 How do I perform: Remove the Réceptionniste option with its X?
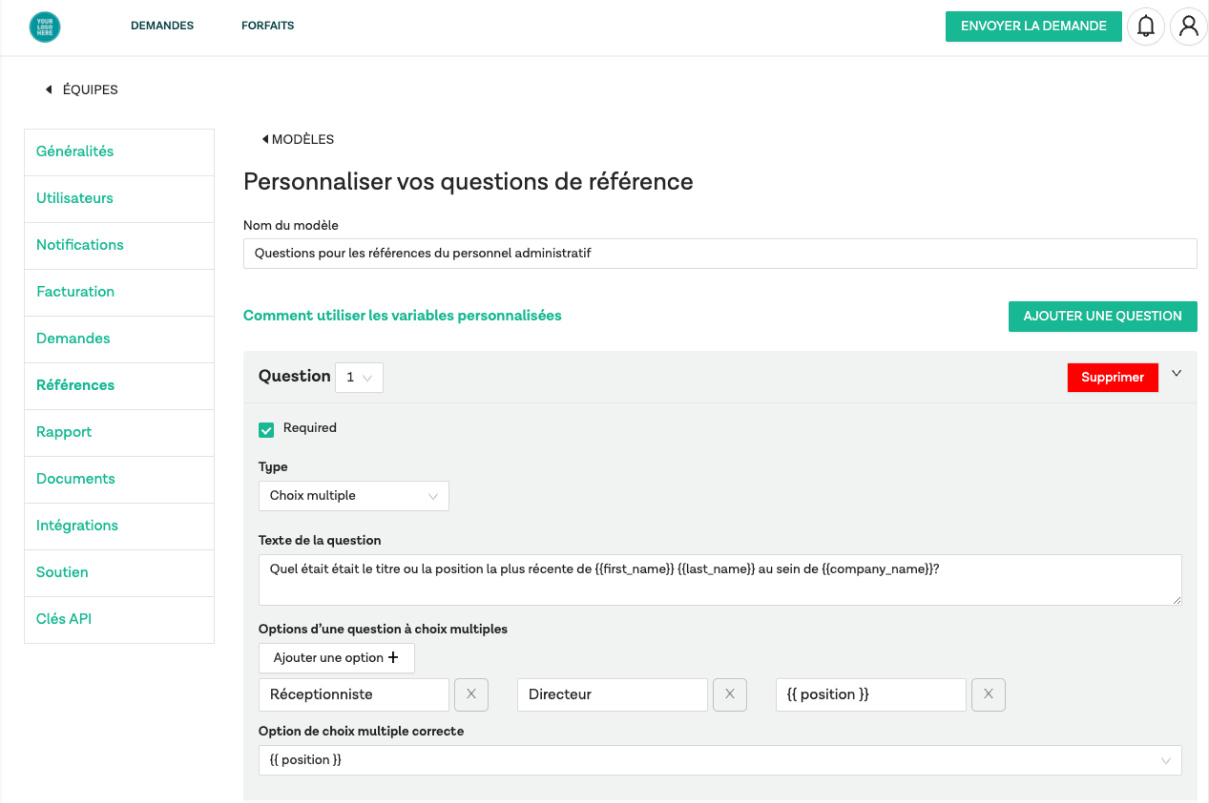(x=471, y=694)
